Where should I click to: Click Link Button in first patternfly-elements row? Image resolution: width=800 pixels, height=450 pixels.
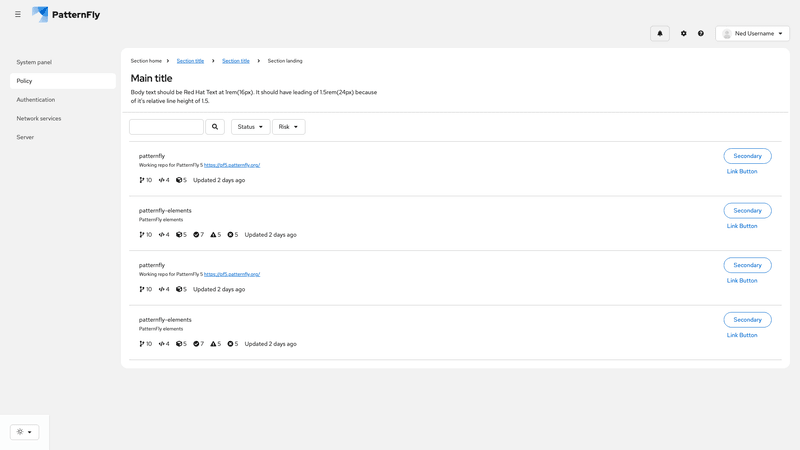[742, 226]
